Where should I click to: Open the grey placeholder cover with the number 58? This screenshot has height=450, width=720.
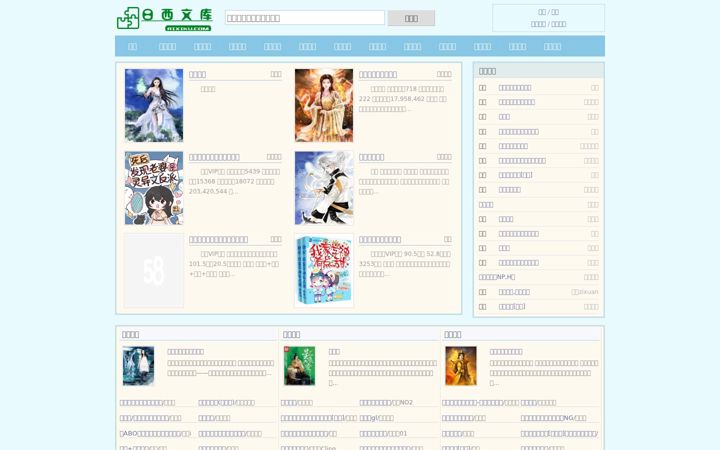(154, 270)
